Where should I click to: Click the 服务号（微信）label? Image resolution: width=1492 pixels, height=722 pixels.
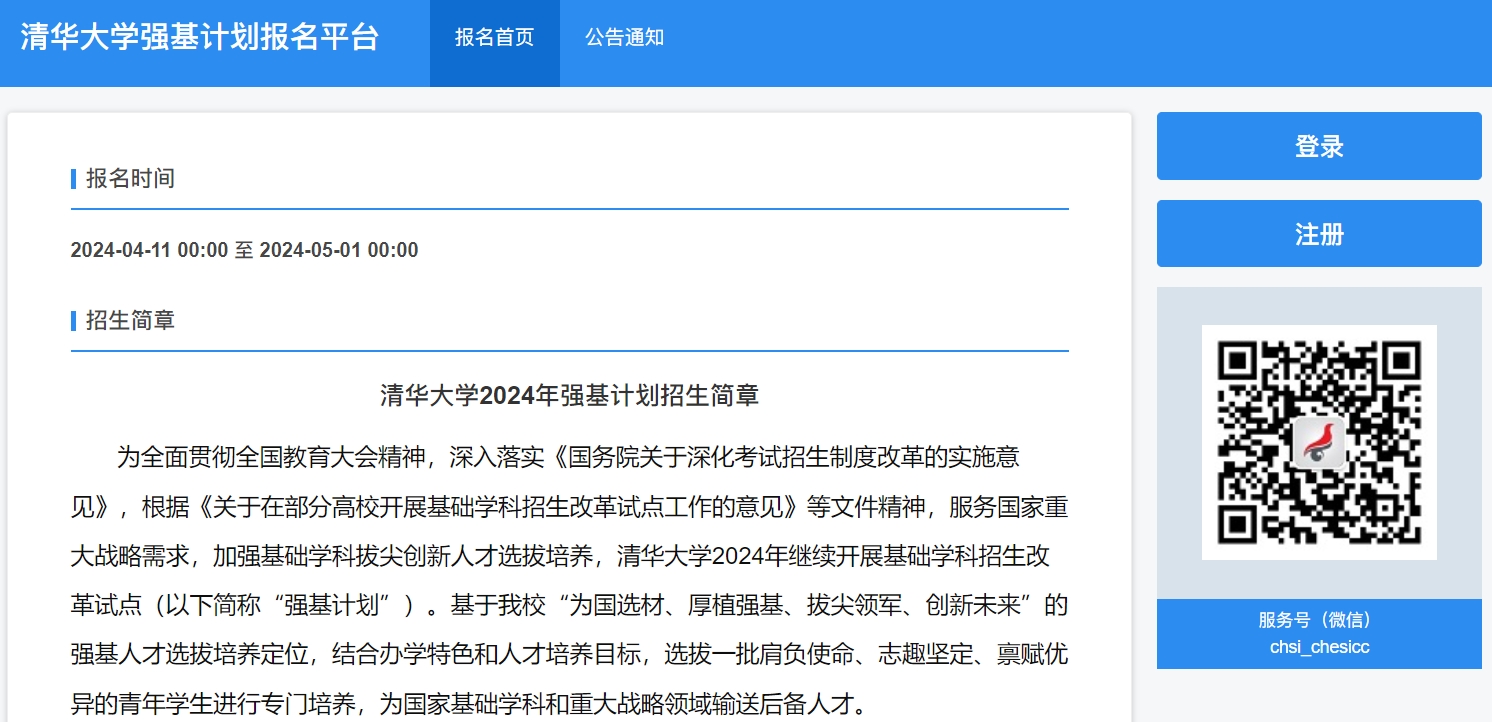pos(1318,620)
